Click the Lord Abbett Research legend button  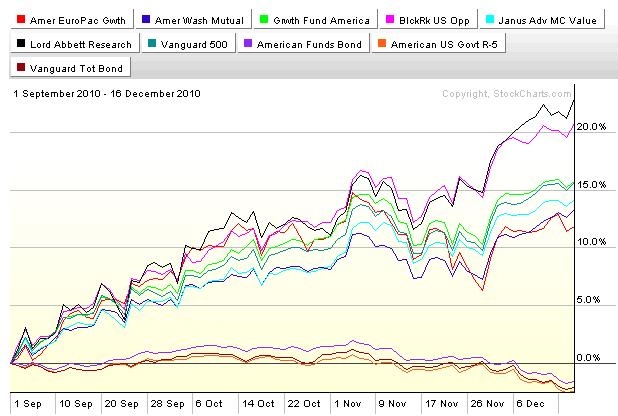click(75, 44)
